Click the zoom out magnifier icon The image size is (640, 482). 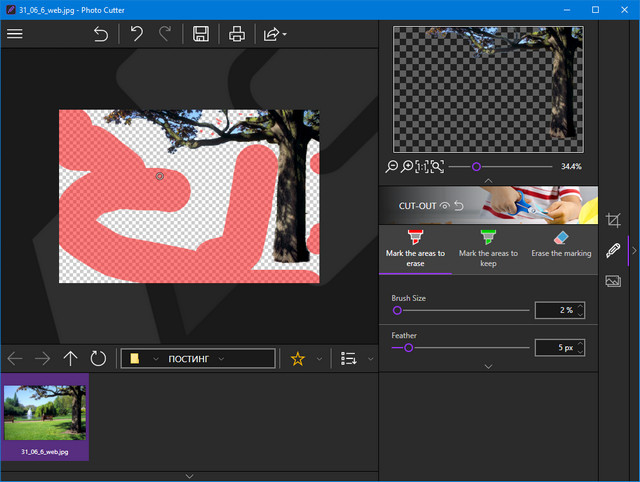point(392,166)
